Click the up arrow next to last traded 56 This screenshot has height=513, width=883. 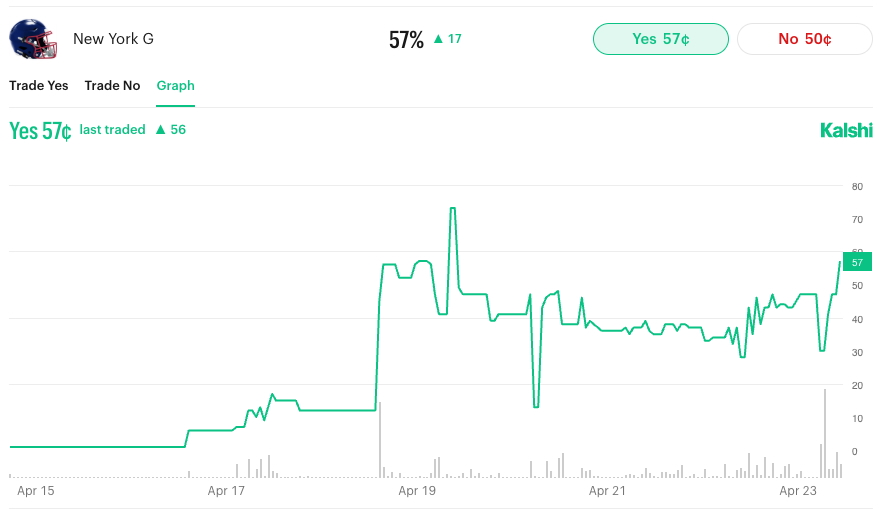(x=160, y=130)
